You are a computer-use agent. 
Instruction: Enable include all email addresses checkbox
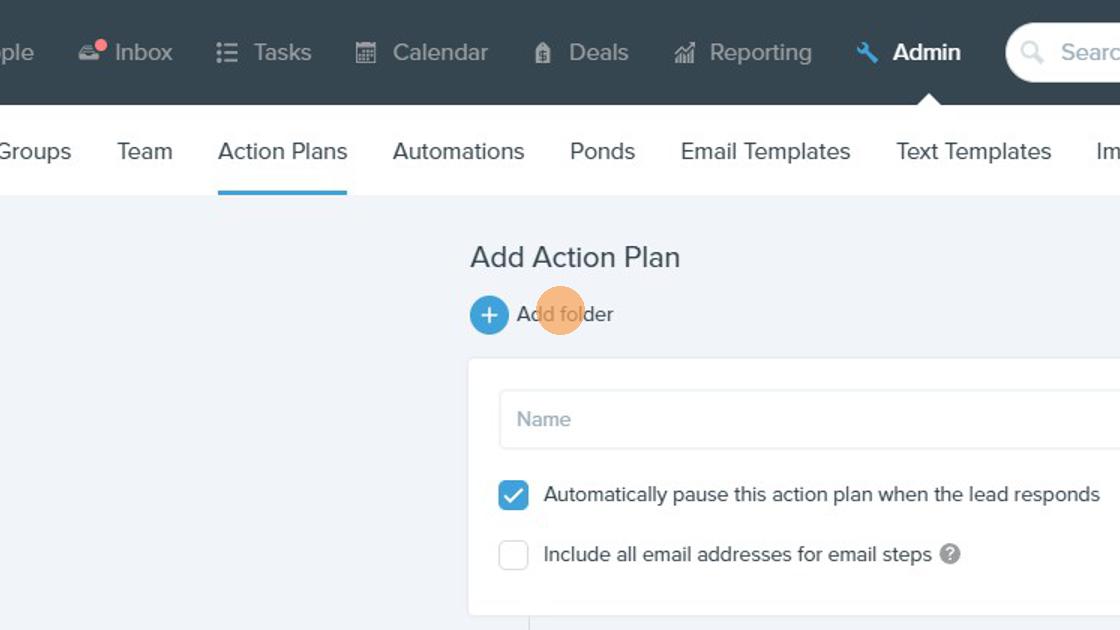pyautogui.click(x=514, y=555)
